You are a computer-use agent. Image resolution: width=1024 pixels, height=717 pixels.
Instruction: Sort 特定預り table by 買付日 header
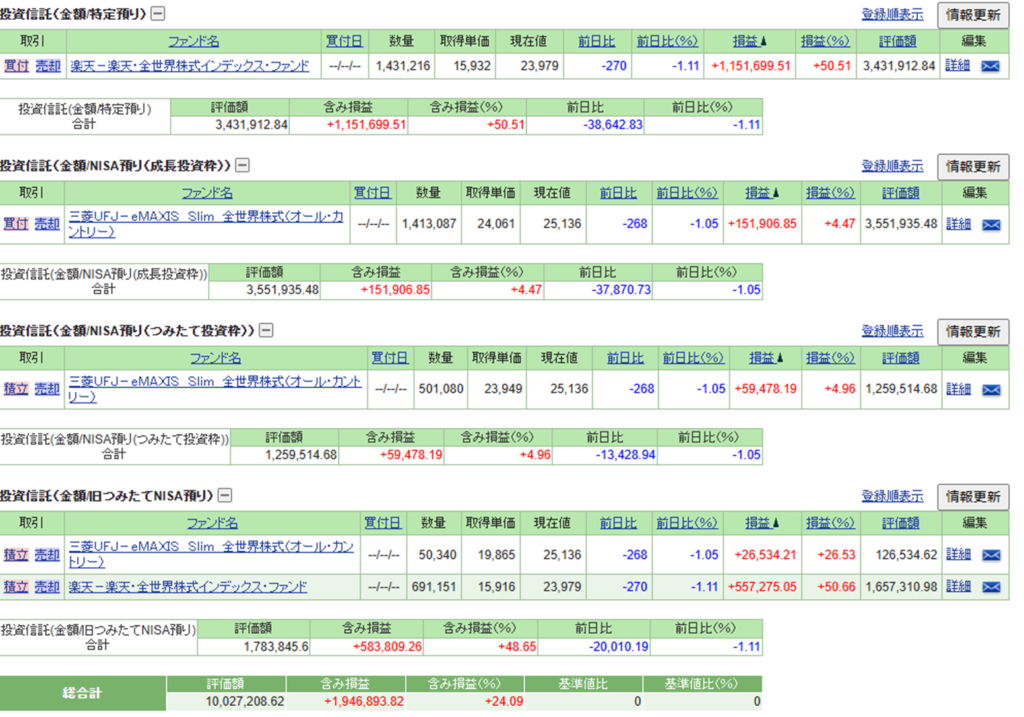(344, 41)
